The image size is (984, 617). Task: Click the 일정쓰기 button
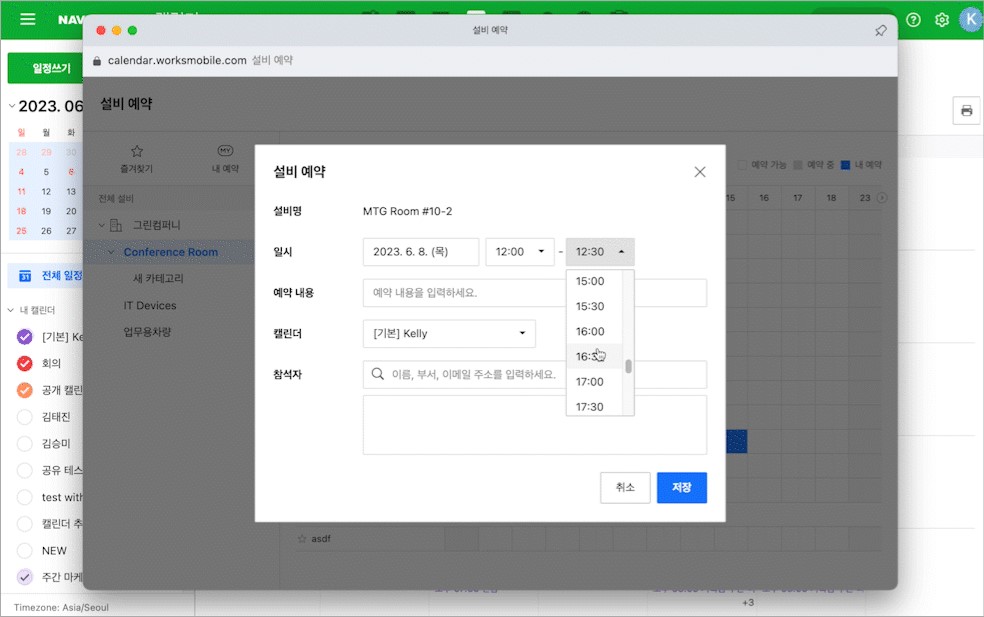(45, 68)
